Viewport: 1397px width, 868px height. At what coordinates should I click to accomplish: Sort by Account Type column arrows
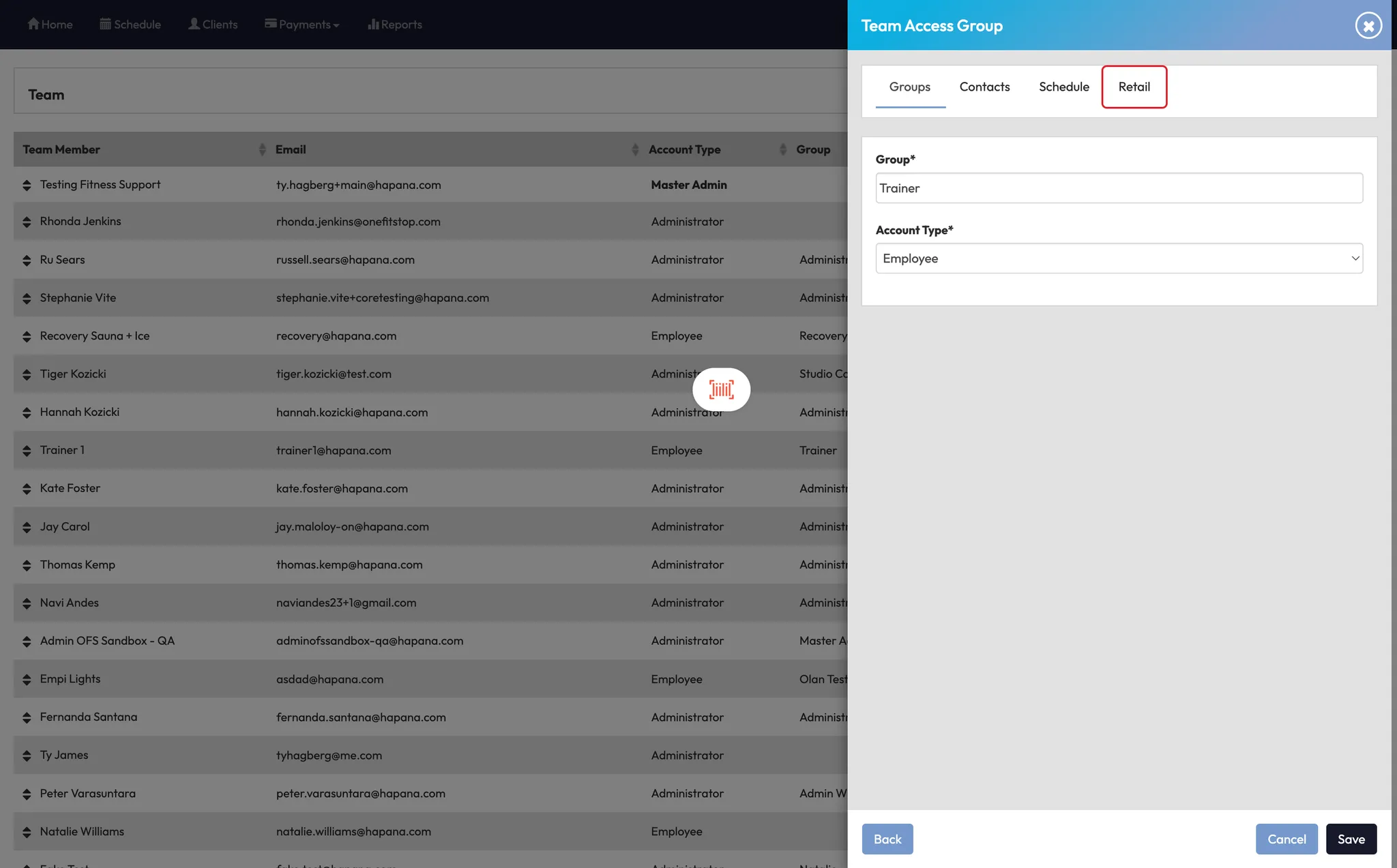782,149
